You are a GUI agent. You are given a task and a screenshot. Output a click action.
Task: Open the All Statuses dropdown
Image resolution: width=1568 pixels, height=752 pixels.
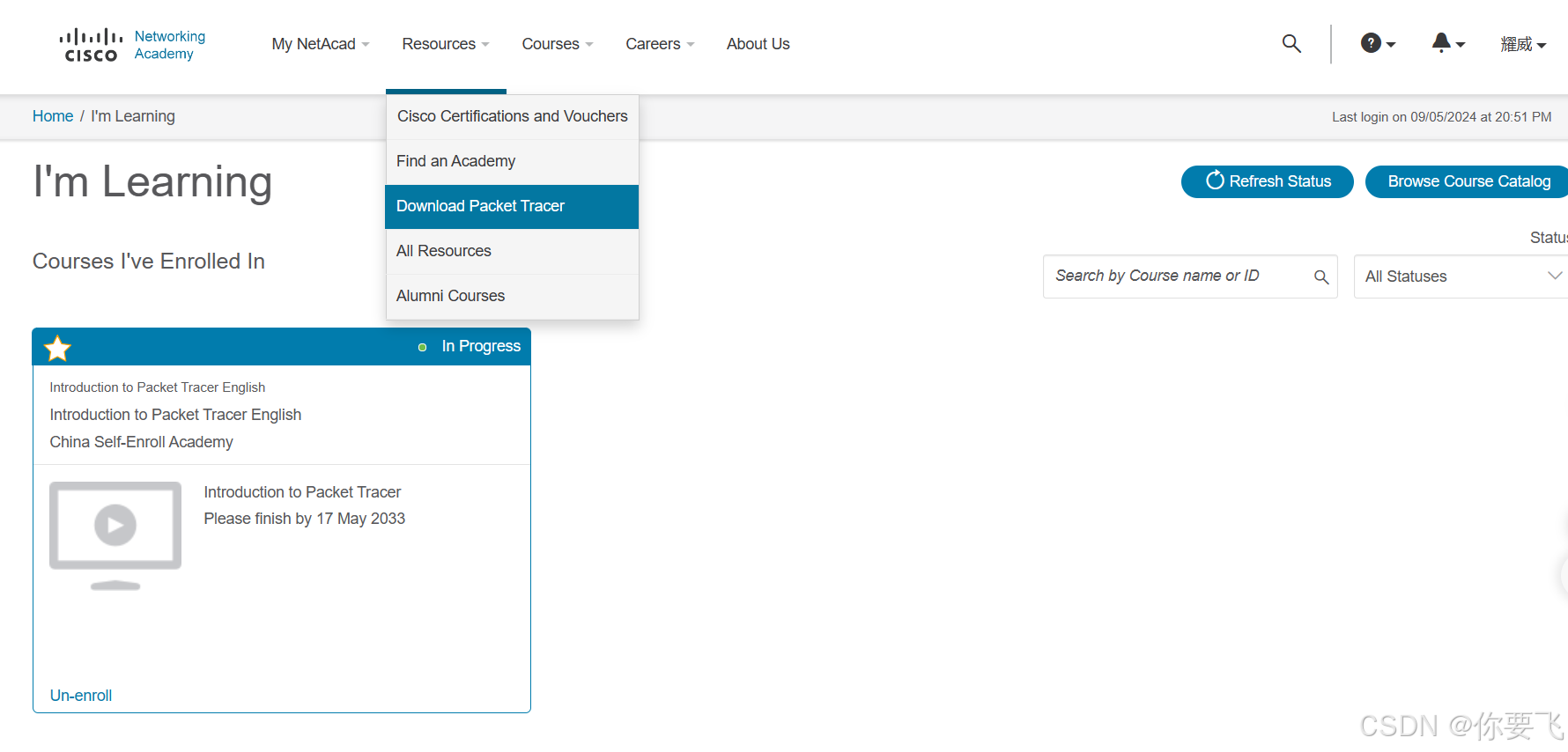1461,276
